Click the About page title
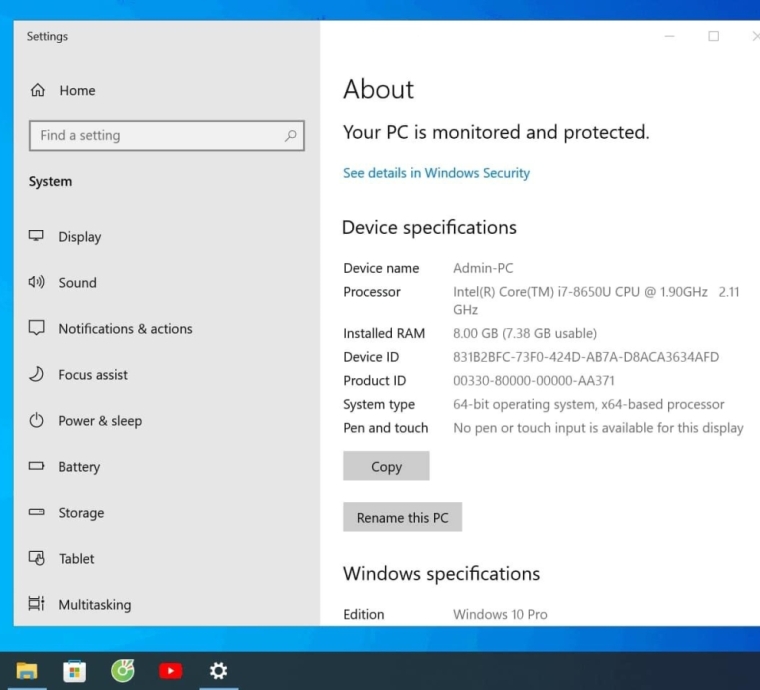Screen dimensions: 760x690 (379, 89)
